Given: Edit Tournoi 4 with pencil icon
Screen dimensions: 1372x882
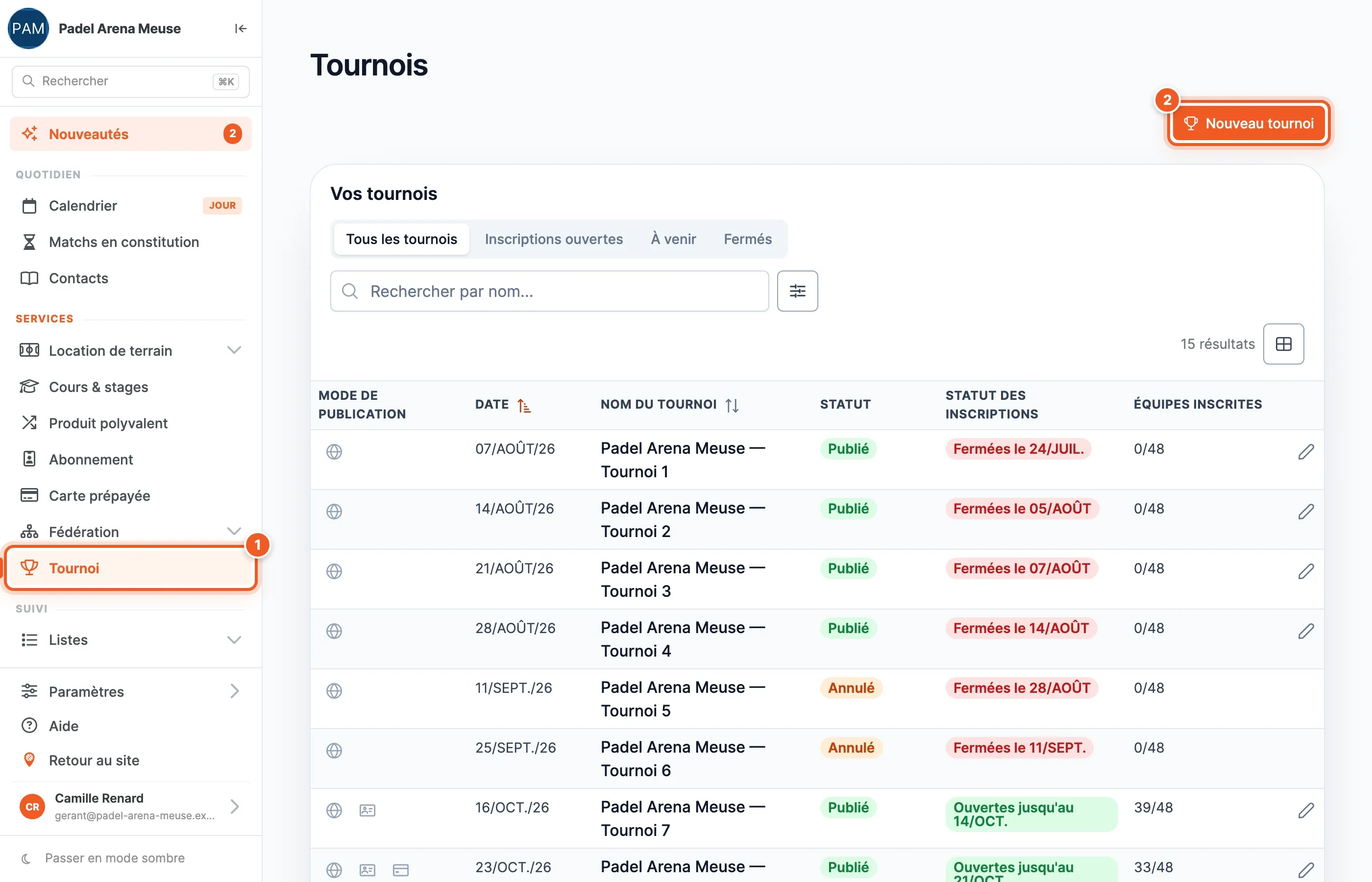Looking at the screenshot, I should coord(1305,631).
